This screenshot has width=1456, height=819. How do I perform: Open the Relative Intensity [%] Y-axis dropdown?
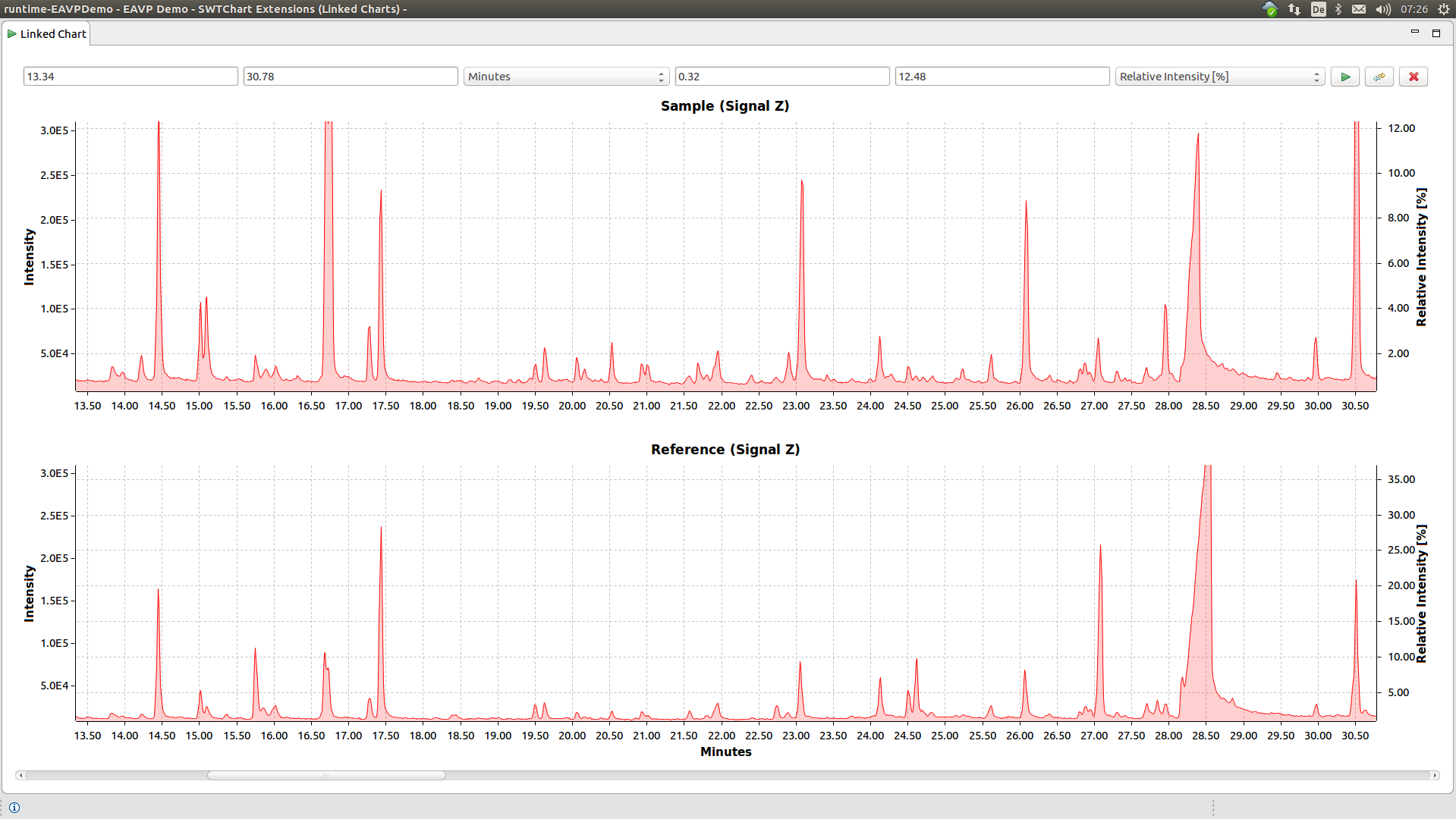tap(1219, 77)
